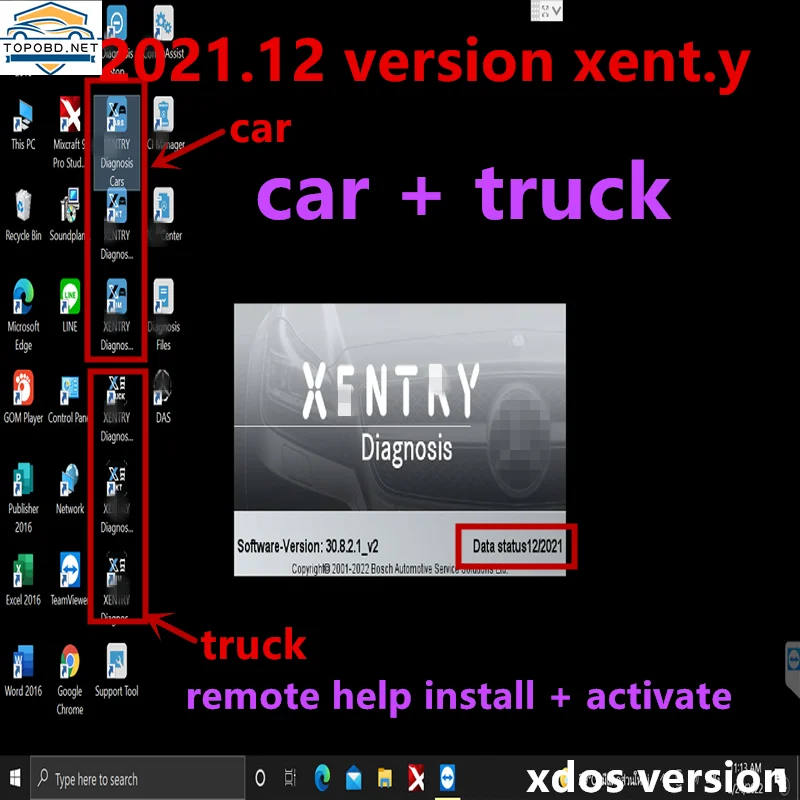Click the 'Type here to search' box
Viewport: 800px width, 800px height.
point(138,779)
